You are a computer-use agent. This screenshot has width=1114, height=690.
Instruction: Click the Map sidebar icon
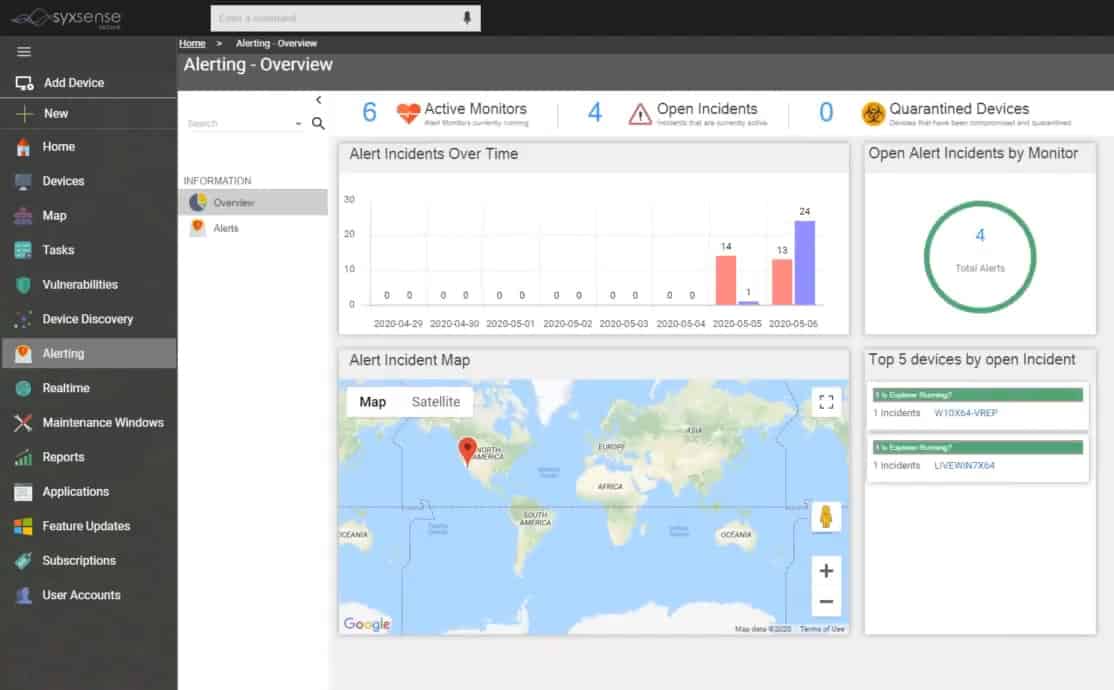pos(23,216)
